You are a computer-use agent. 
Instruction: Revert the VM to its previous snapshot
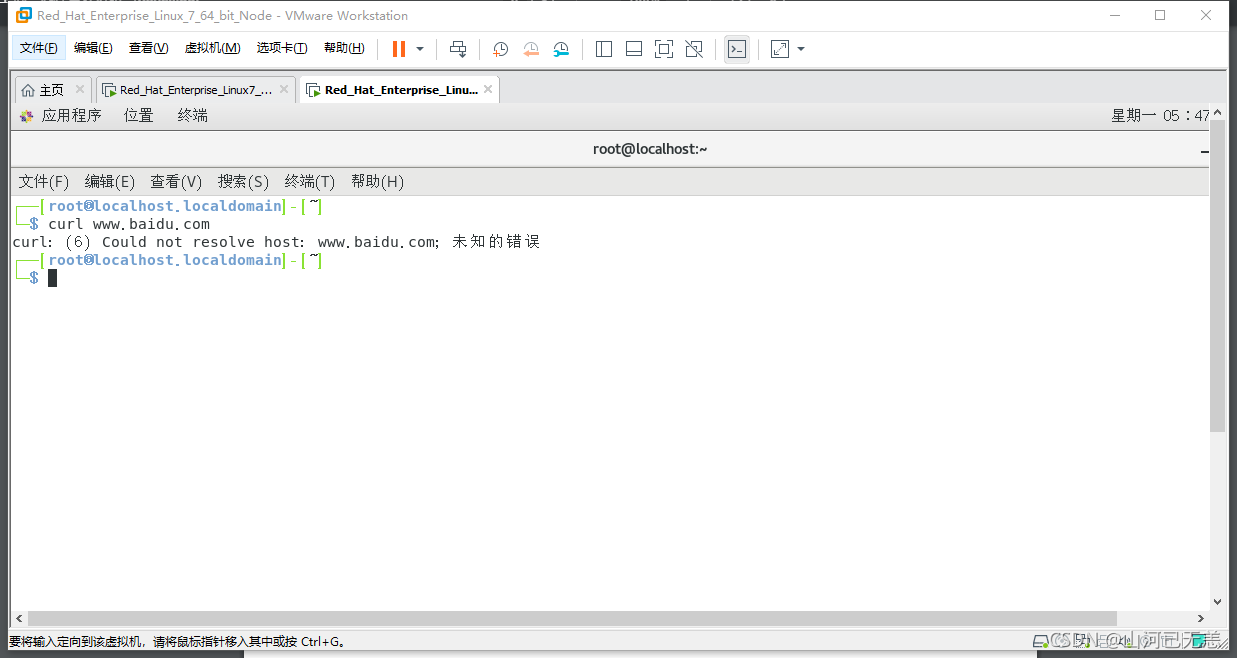click(x=531, y=49)
